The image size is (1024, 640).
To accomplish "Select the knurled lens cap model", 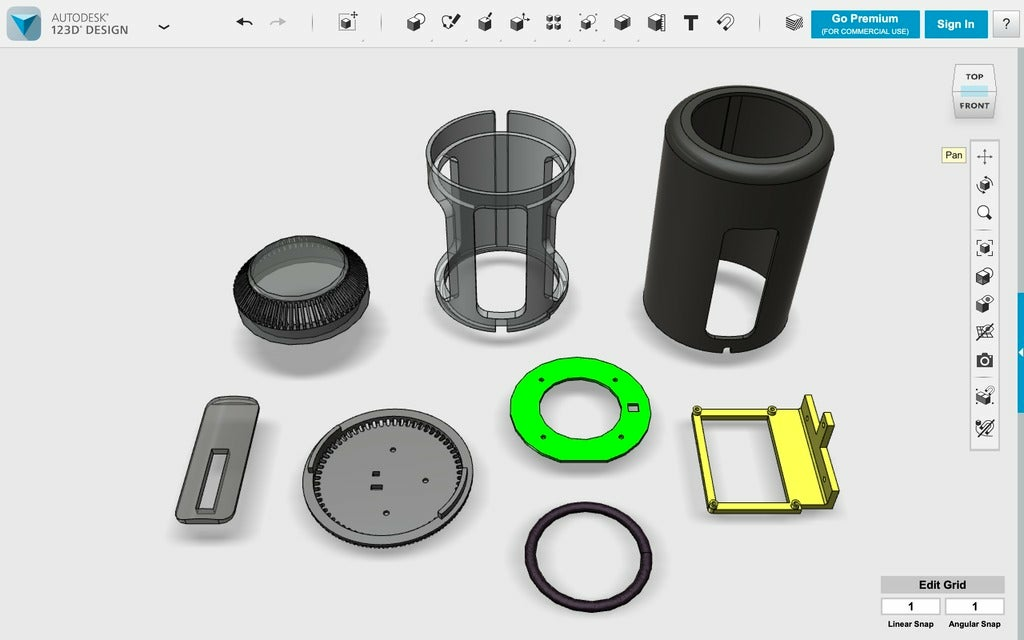I will click(301, 289).
